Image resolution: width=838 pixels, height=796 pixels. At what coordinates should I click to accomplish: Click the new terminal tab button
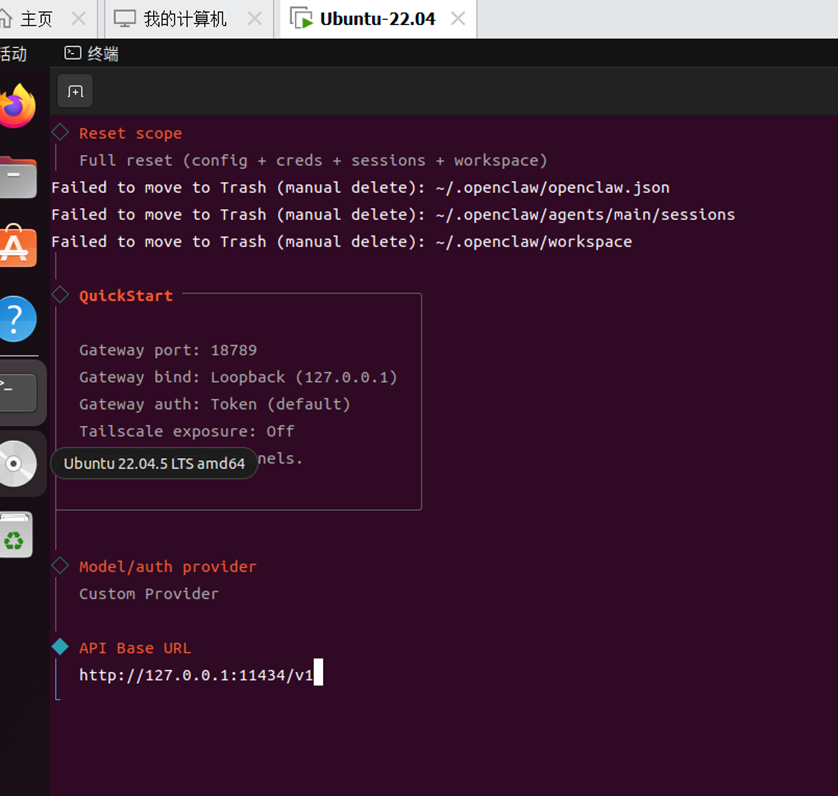[75, 91]
